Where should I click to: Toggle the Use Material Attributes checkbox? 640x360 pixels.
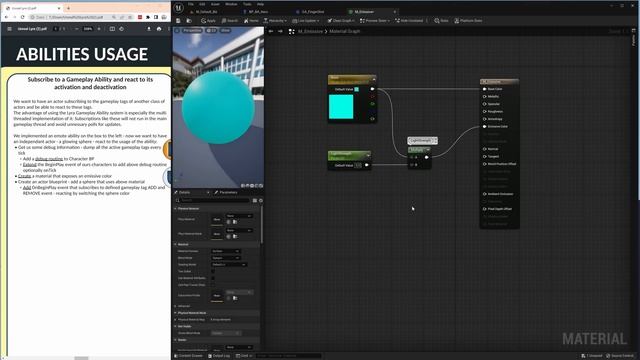pyautogui.click(x=213, y=278)
